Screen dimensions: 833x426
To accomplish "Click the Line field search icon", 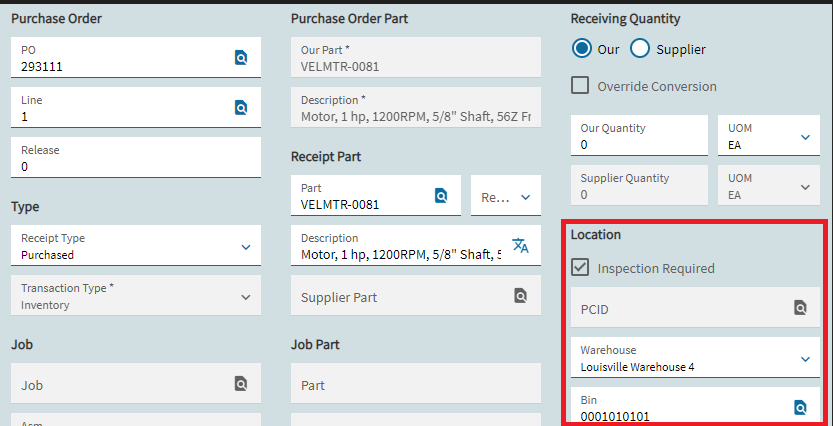I will point(240,108).
